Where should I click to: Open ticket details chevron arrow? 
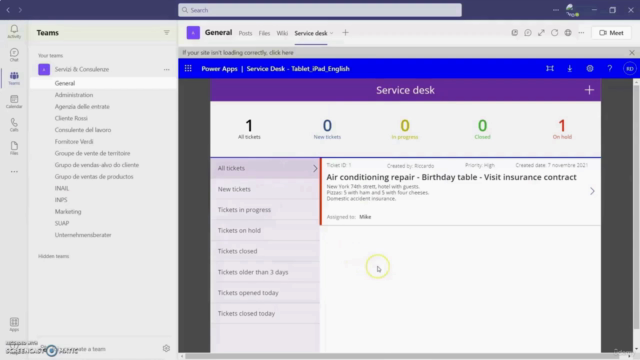pos(592,191)
